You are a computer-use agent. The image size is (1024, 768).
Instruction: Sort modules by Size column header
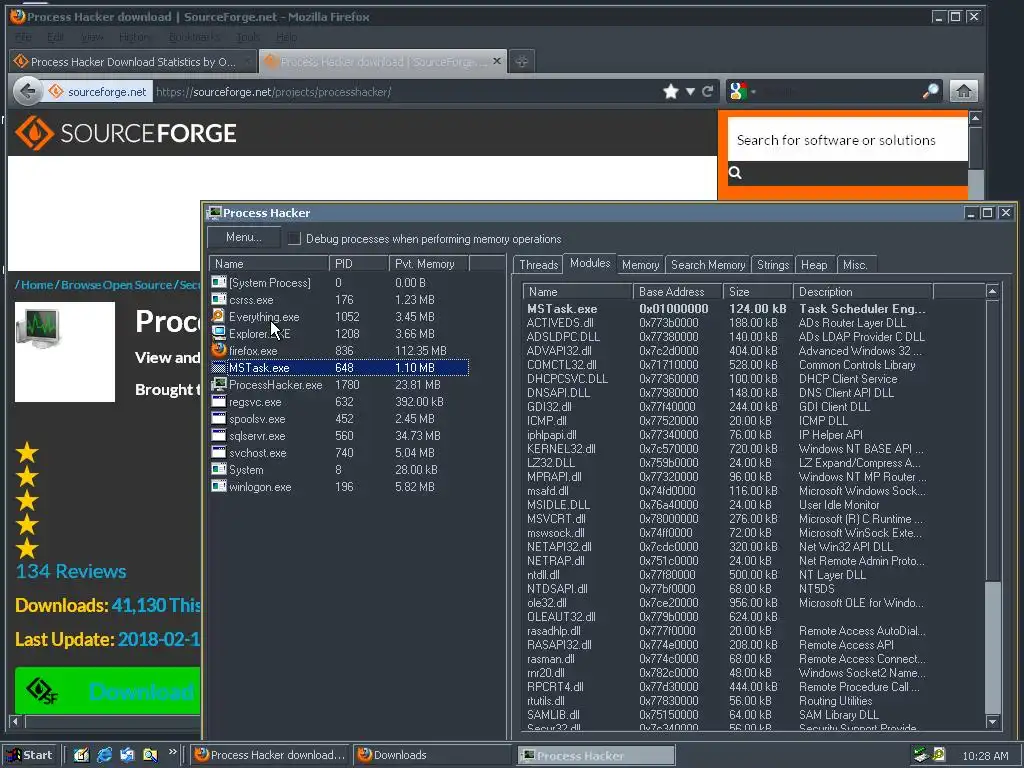click(x=757, y=292)
